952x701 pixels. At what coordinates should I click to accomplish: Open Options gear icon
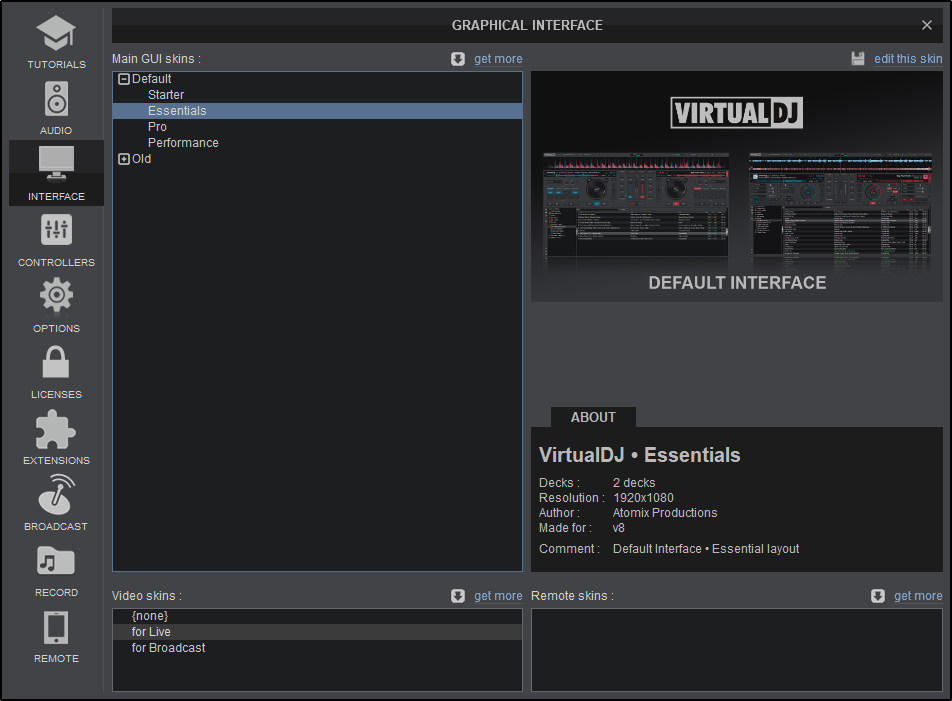[x=56, y=295]
